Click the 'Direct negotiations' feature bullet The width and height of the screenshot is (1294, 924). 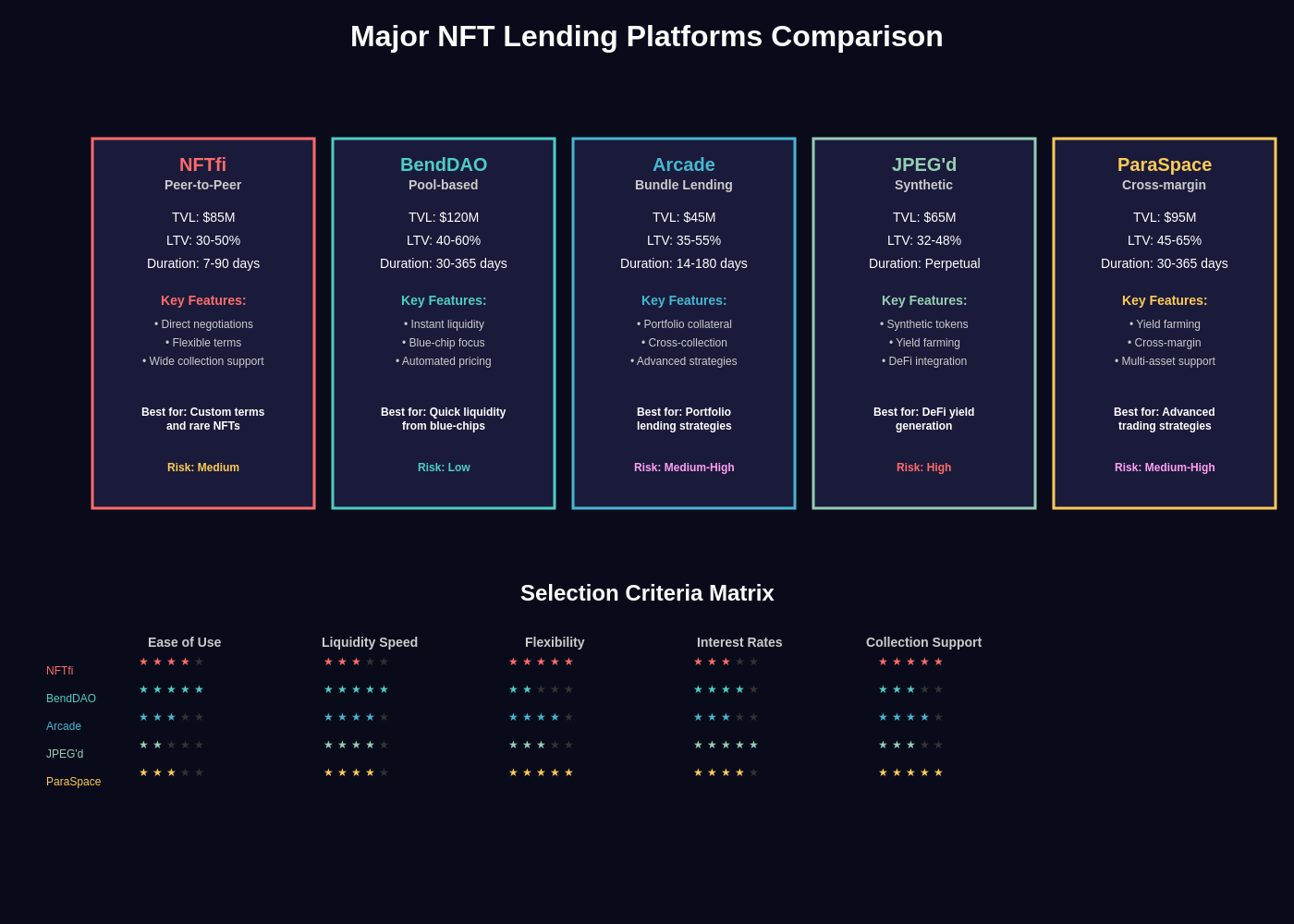pos(203,324)
